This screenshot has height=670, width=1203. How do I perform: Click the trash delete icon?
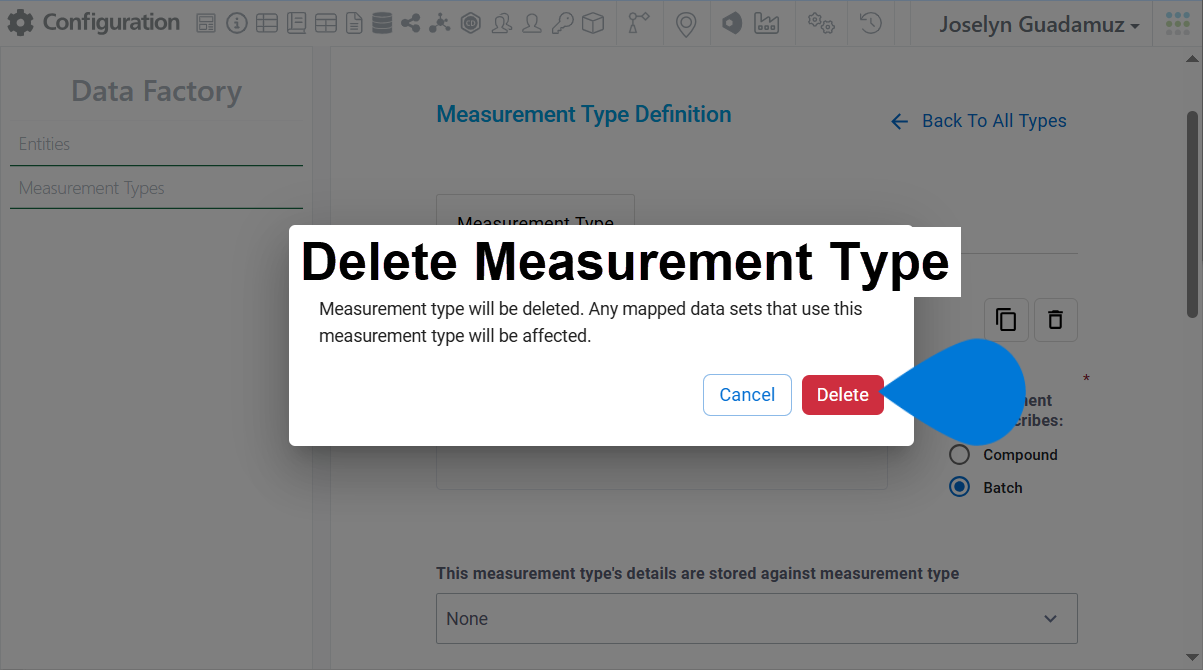pos(1055,320)
